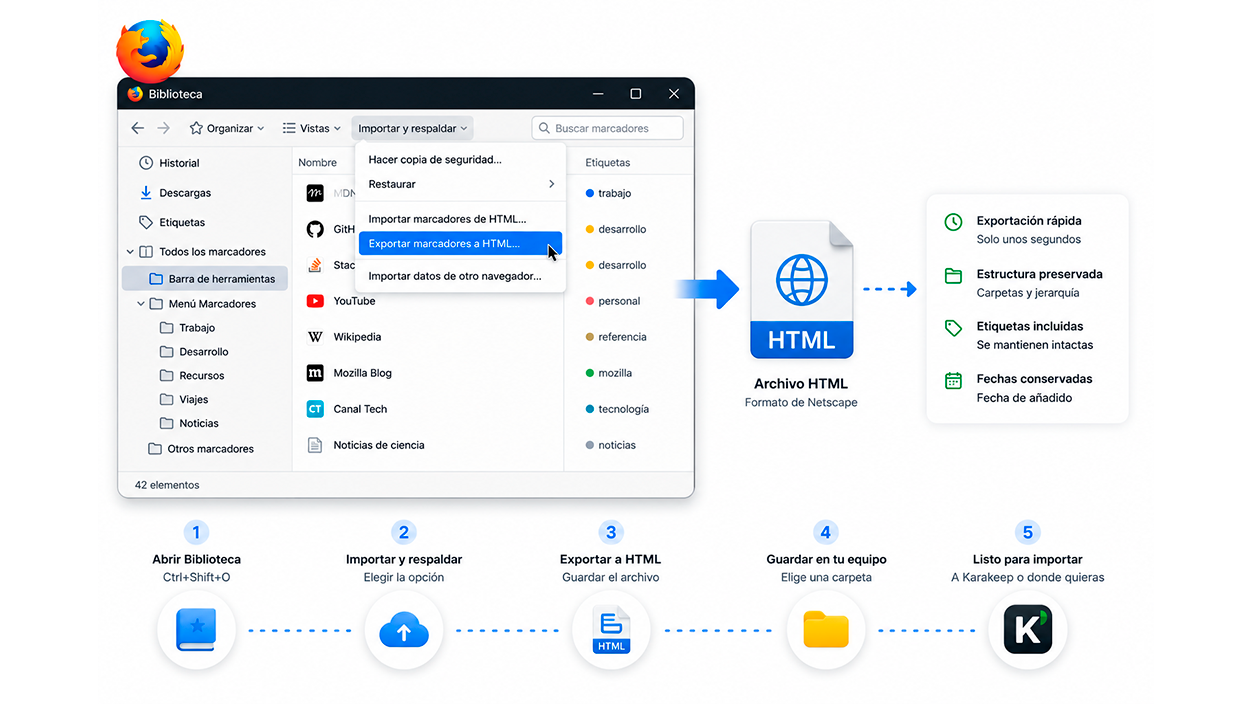Screen dimensions: 1252x704
Task: Click the Abrir Biblioteca book icon
Action: click(196, 630)
